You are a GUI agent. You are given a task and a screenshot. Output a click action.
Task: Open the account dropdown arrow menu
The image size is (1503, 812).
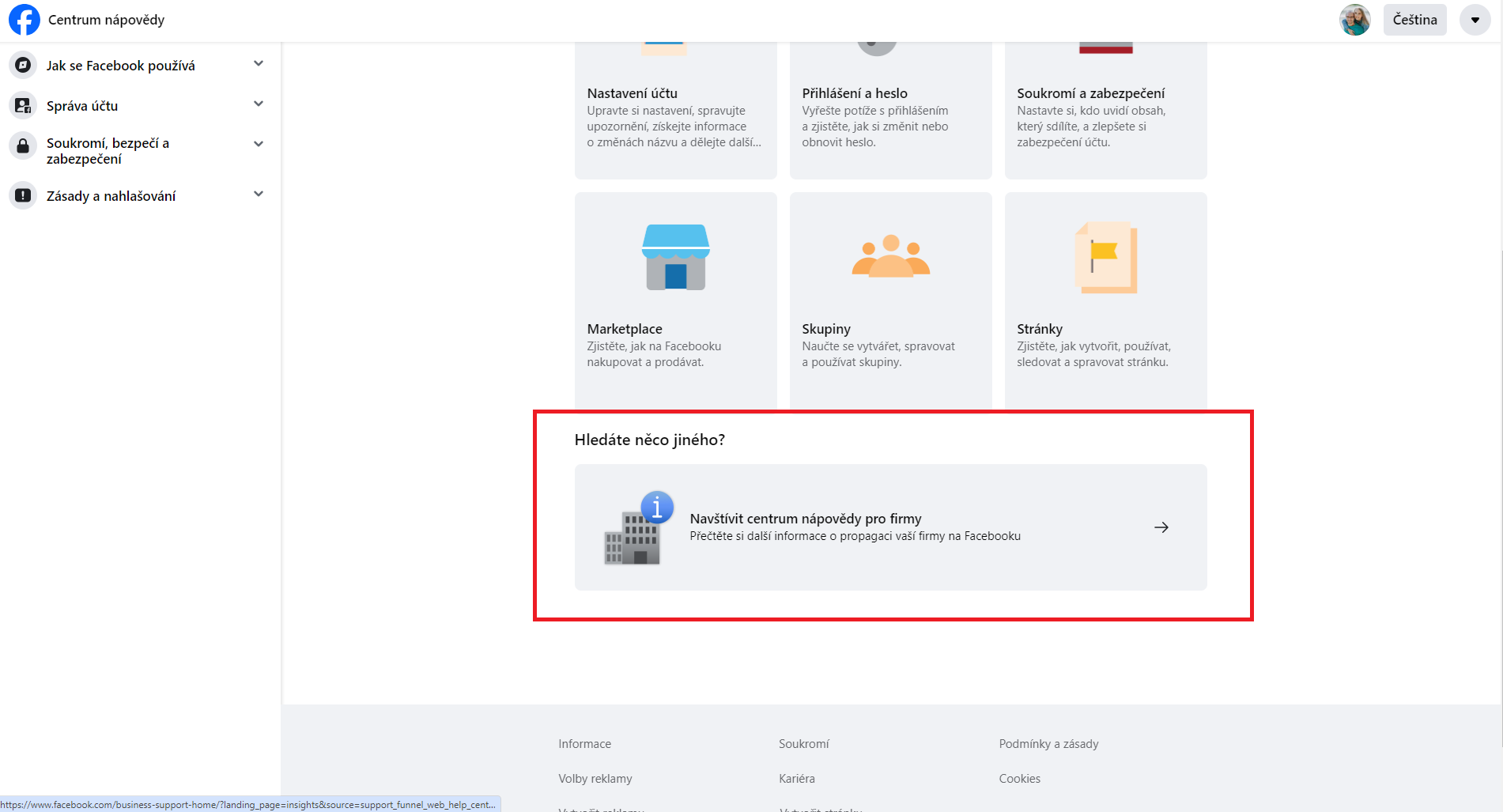click(x=1475, y=20)
